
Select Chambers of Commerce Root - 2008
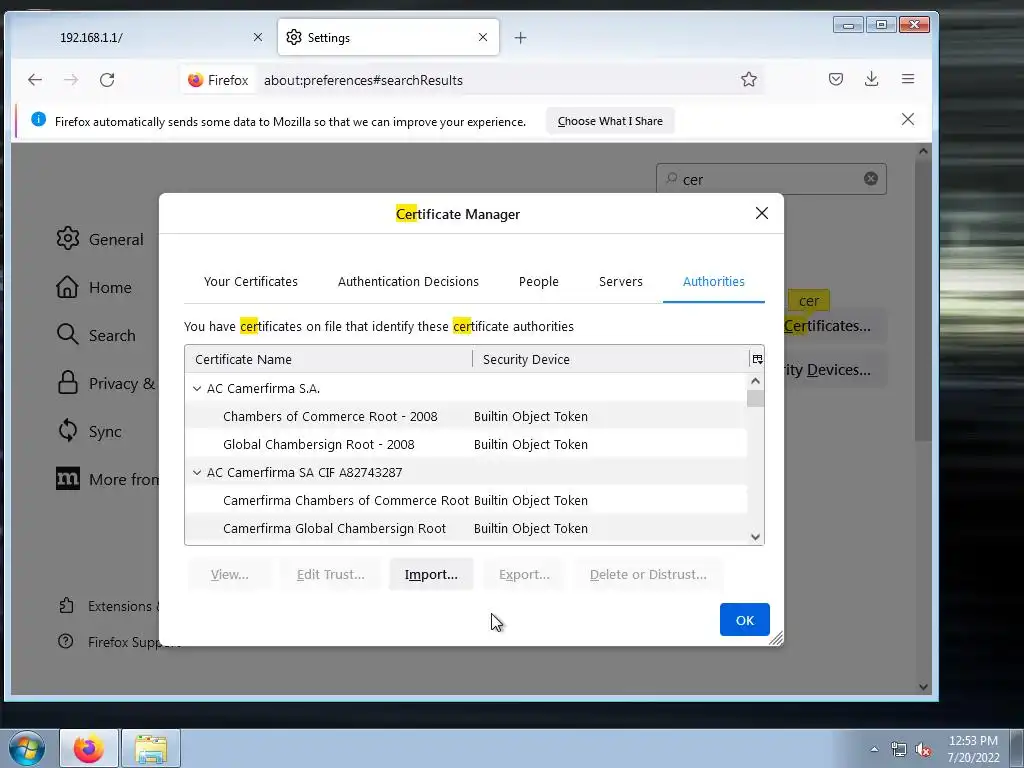pyautogui.click(x=466, y=416)
